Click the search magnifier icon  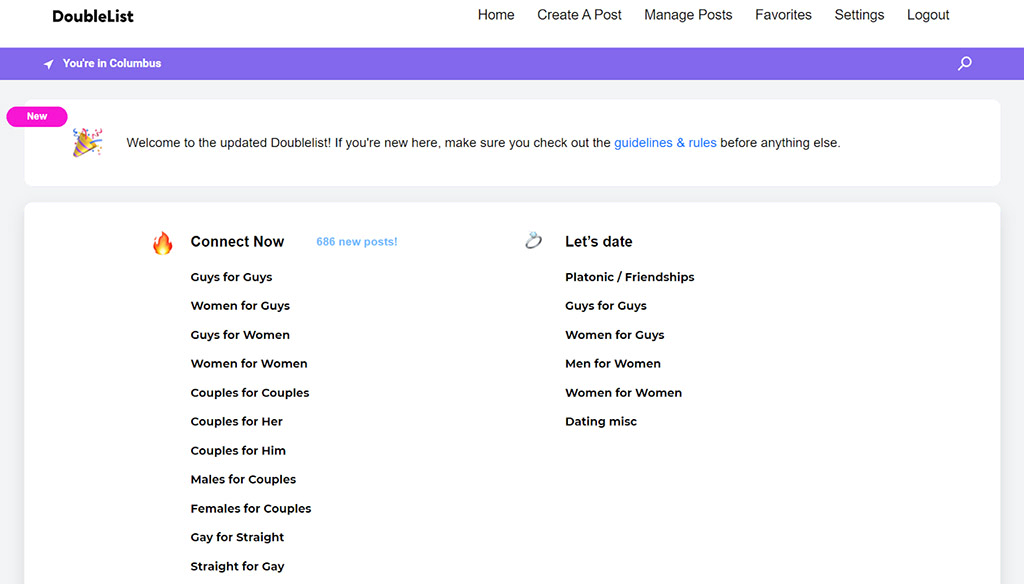tap(964, 63)
